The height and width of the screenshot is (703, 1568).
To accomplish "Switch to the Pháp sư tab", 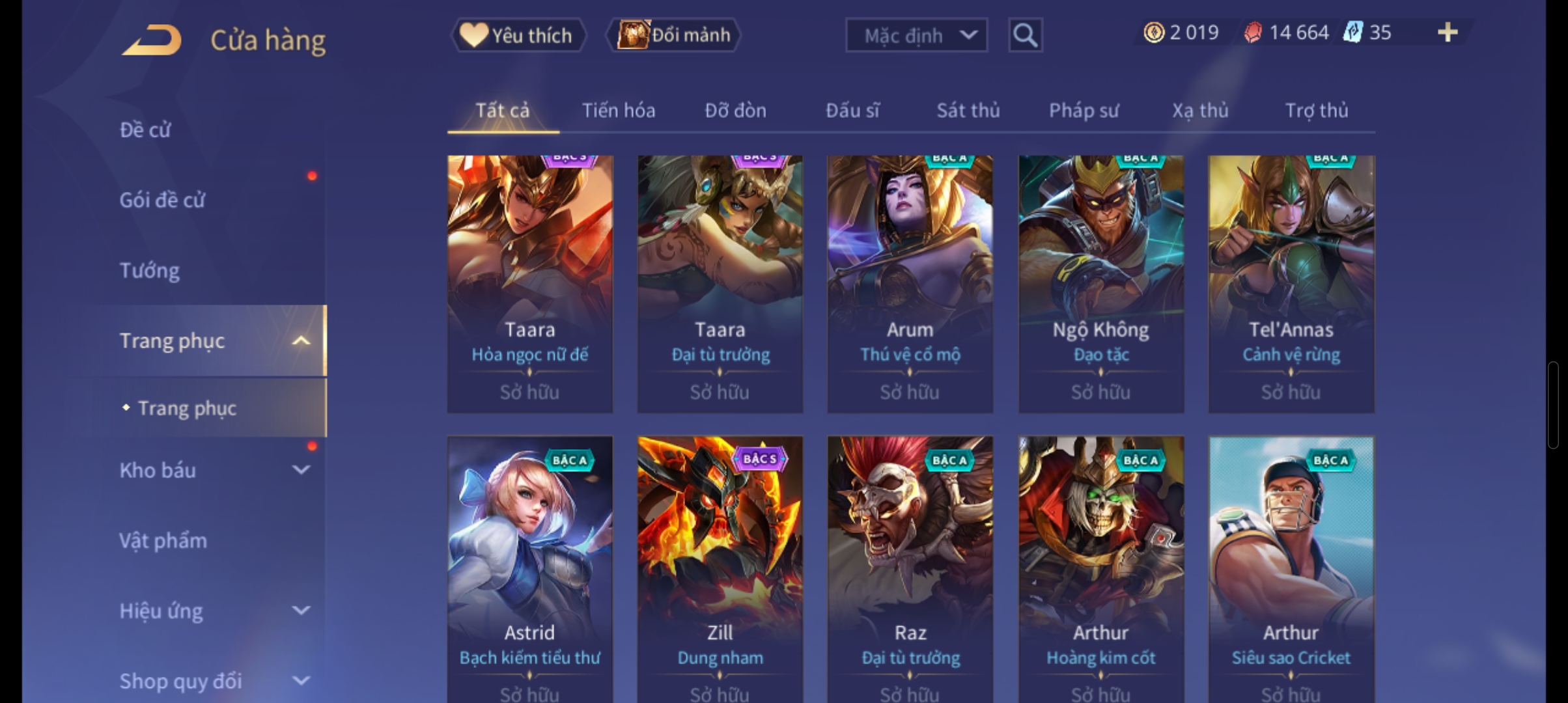I will [1084, 111].
